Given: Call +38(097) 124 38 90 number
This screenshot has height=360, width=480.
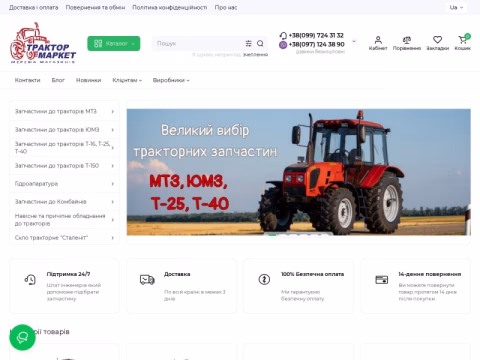Looking at the screenshot, I should (316, 44).
